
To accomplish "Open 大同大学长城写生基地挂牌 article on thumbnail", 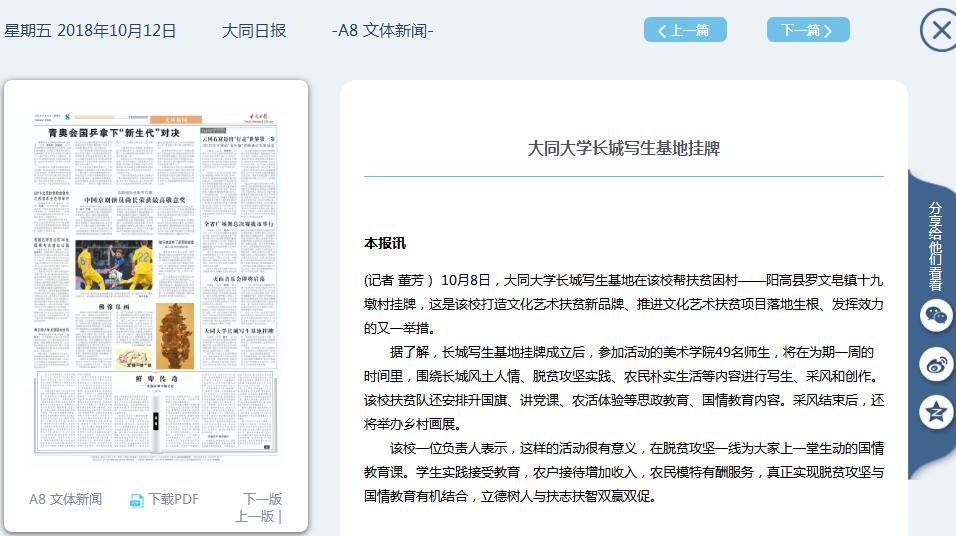I will pyautogui.click(x=239, y=331).
